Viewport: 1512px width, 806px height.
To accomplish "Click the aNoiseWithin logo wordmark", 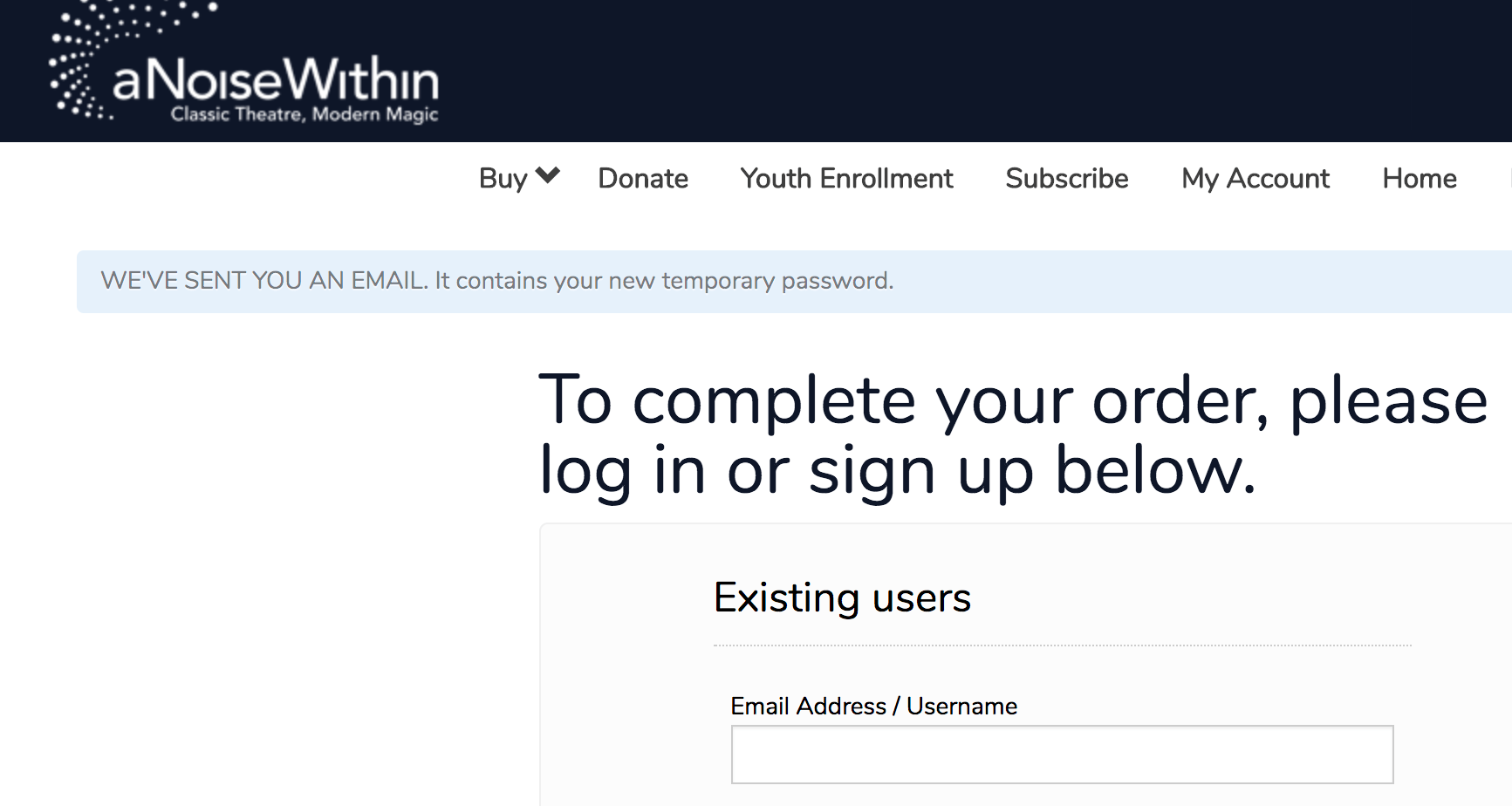I will point(276,79).
